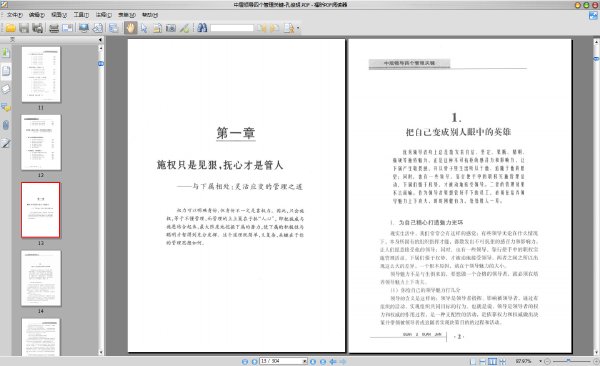Open the layers panel in the sidebar
Screen dimensions: 600x366
(6, 89)
